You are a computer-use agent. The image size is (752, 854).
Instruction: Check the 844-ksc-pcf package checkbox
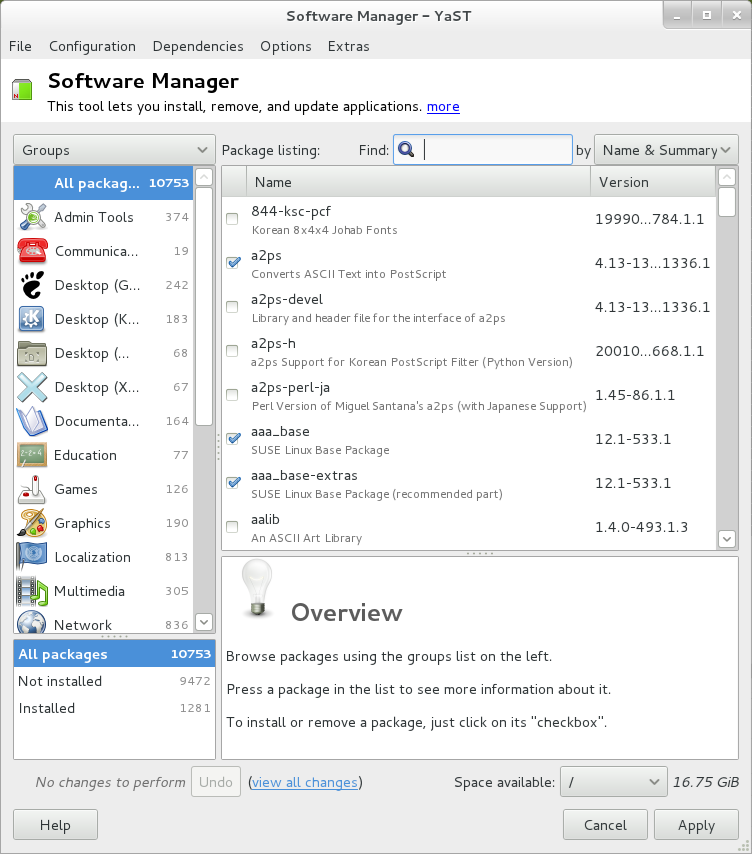click(233, 219)
